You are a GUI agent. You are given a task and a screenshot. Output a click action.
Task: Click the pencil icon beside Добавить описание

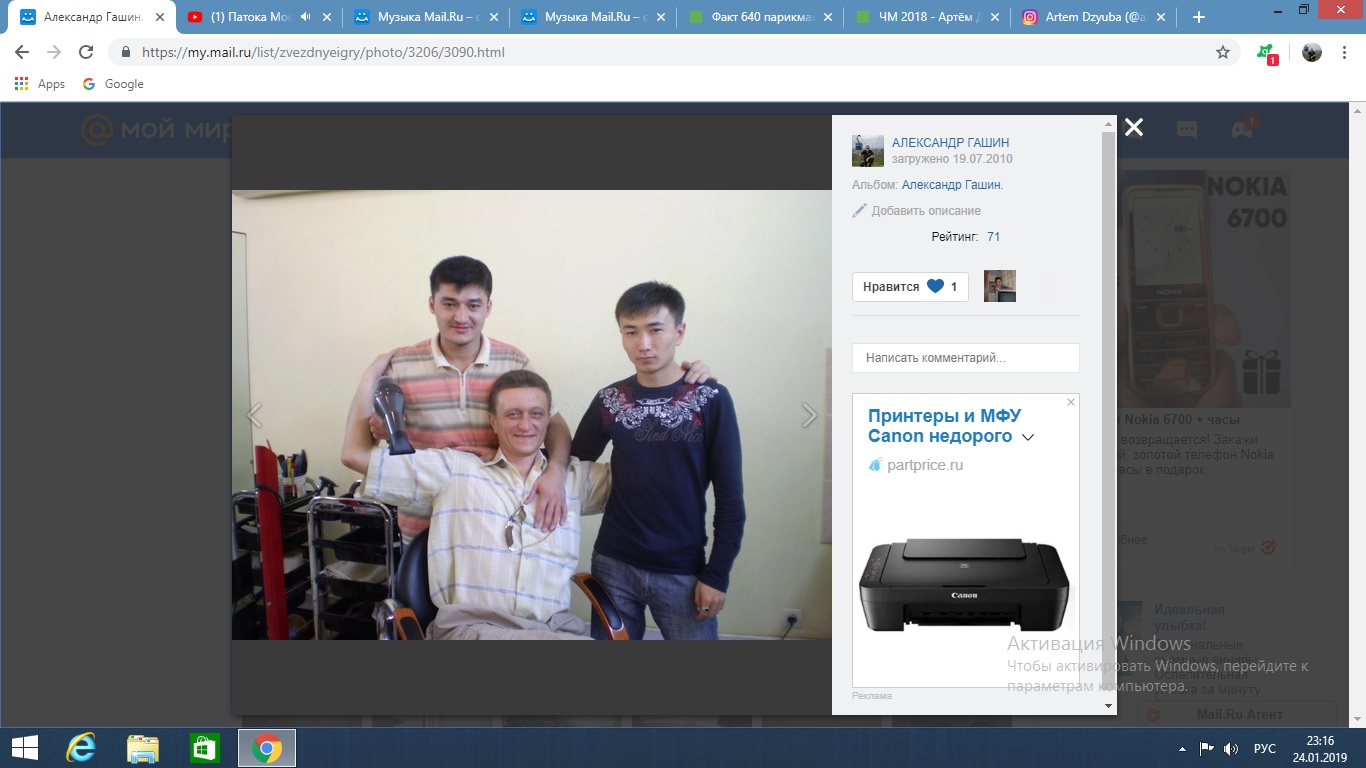point(859,211)
